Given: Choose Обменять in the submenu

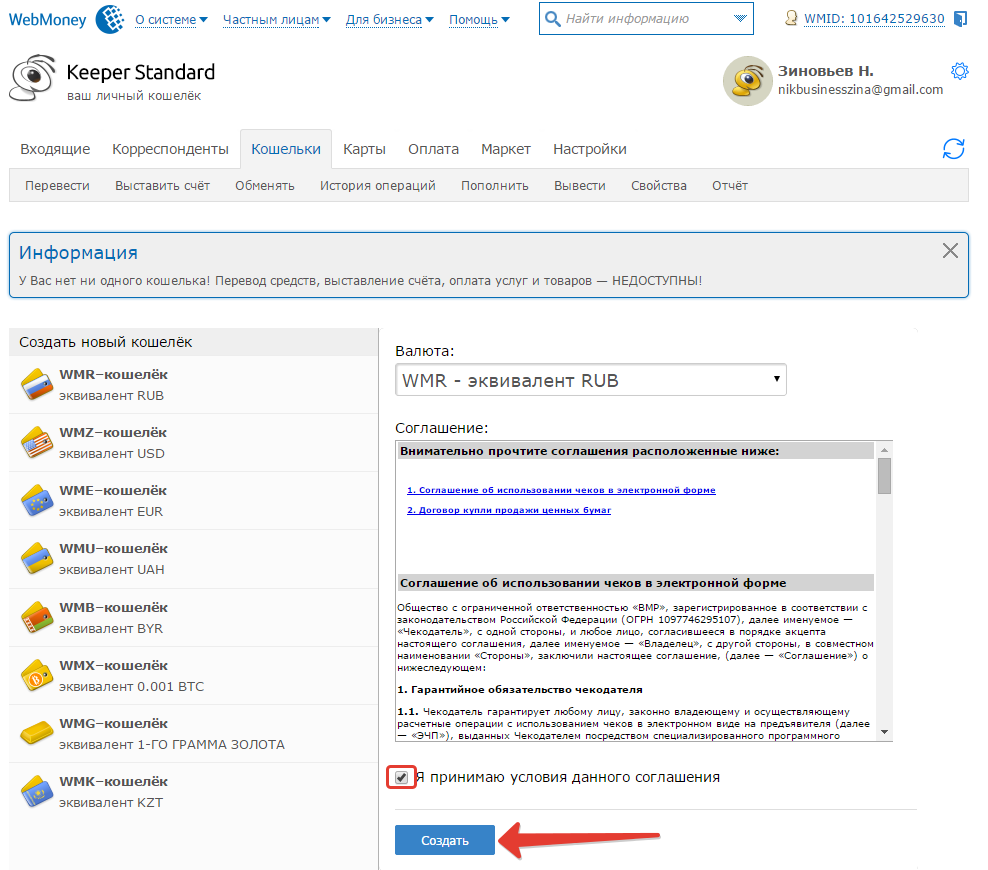Looking at the screenshot, I should click(265, 186).
